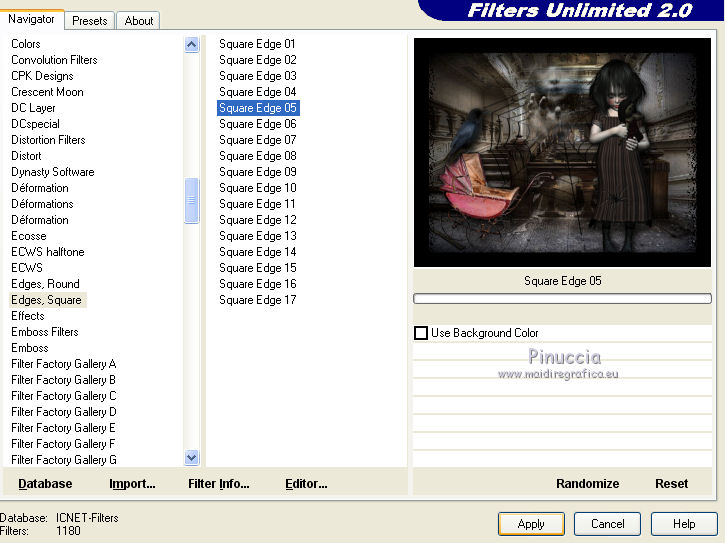
Task: Select Square Edge 08 filter
Action: (x=258, y=156)
